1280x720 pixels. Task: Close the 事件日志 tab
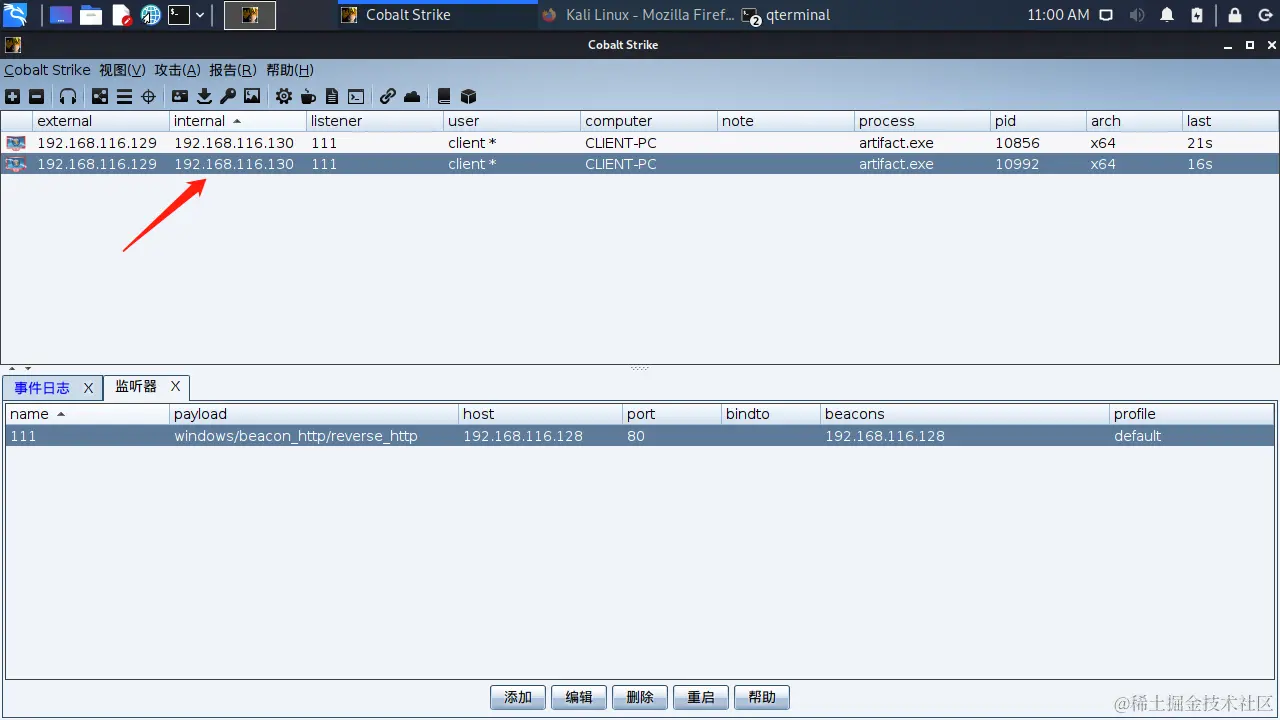(x=88, y=388)
